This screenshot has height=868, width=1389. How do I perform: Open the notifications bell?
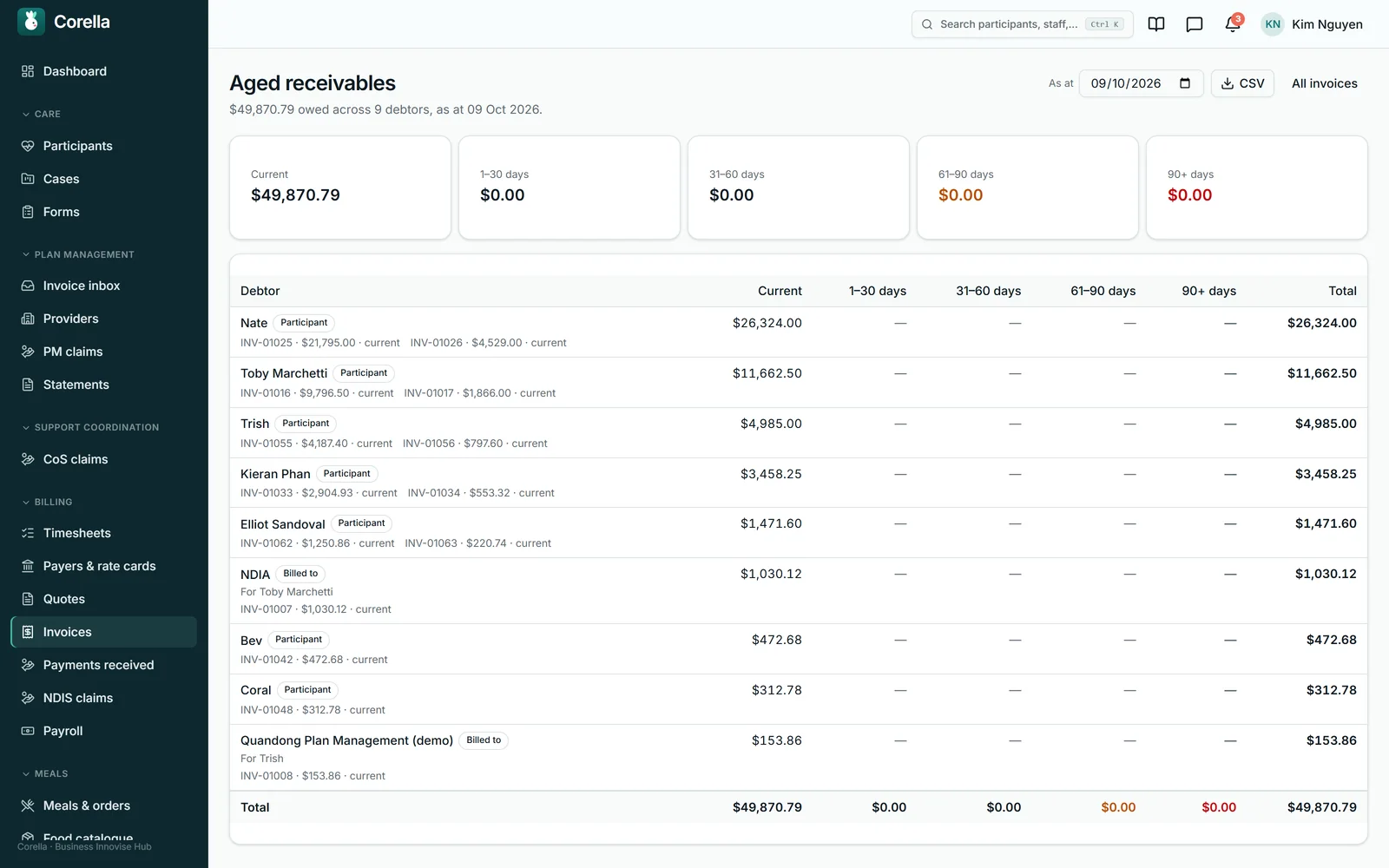tap(1233, 24)
